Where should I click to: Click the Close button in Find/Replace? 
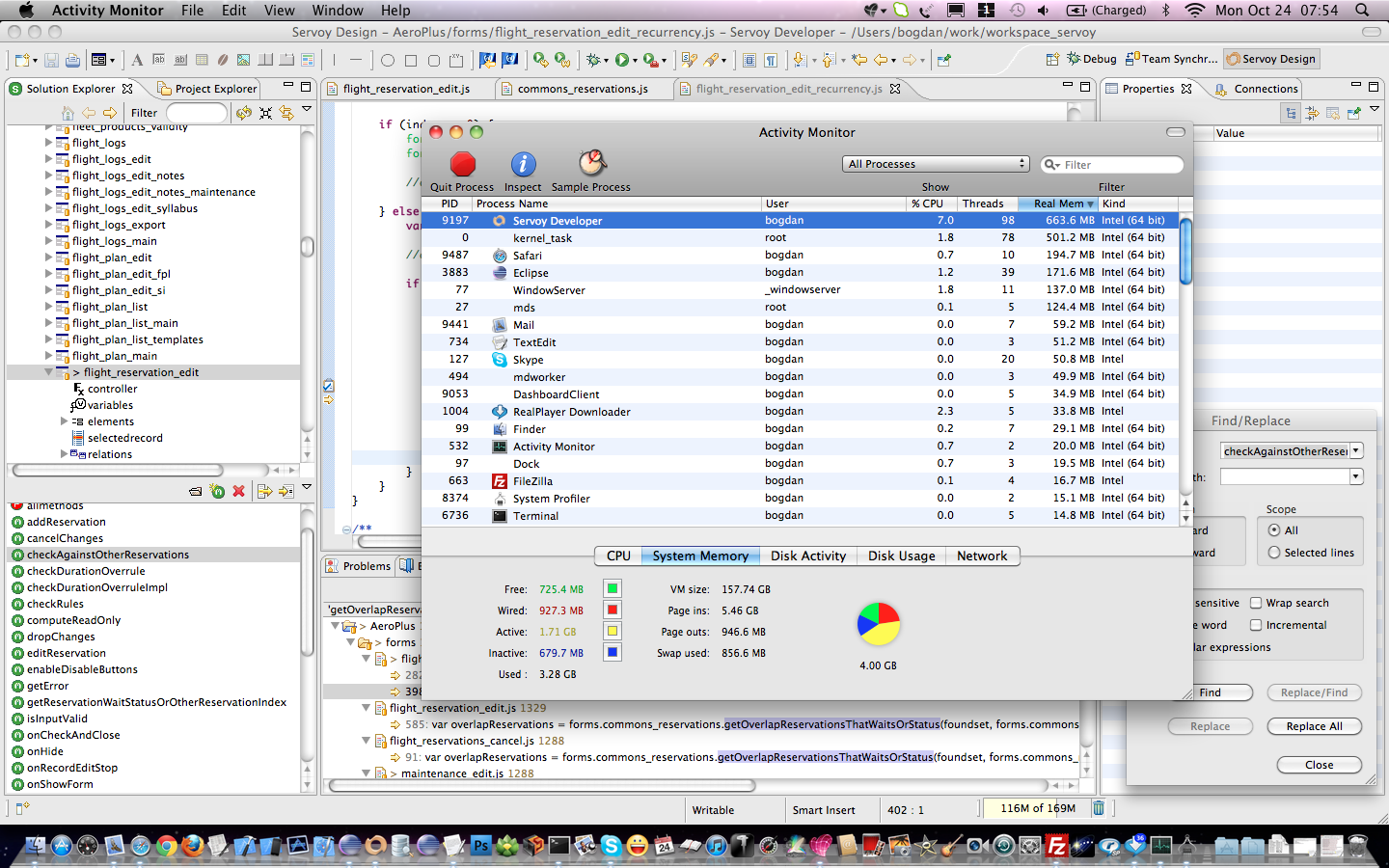1319,765
